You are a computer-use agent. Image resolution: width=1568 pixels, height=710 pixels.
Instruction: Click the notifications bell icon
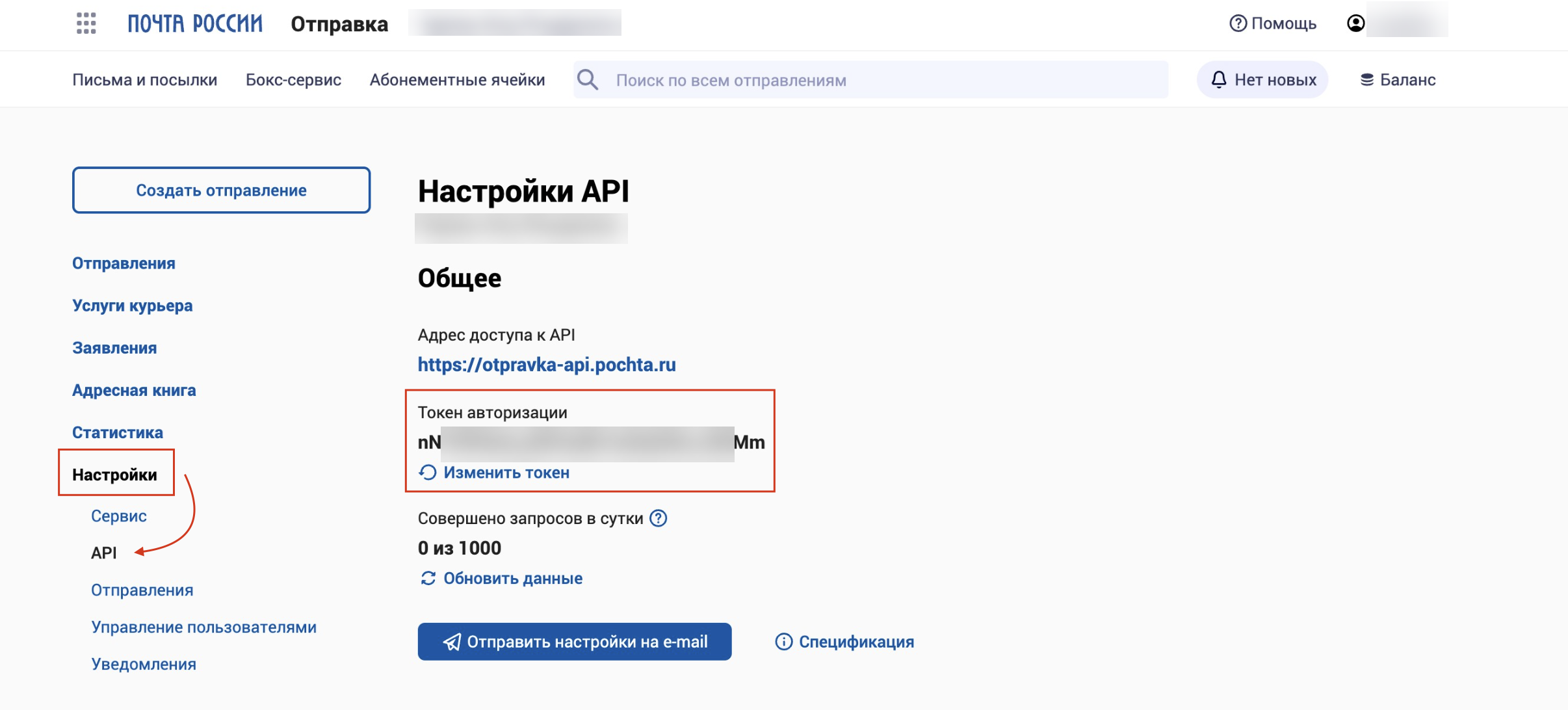[x=1219, y=80]
